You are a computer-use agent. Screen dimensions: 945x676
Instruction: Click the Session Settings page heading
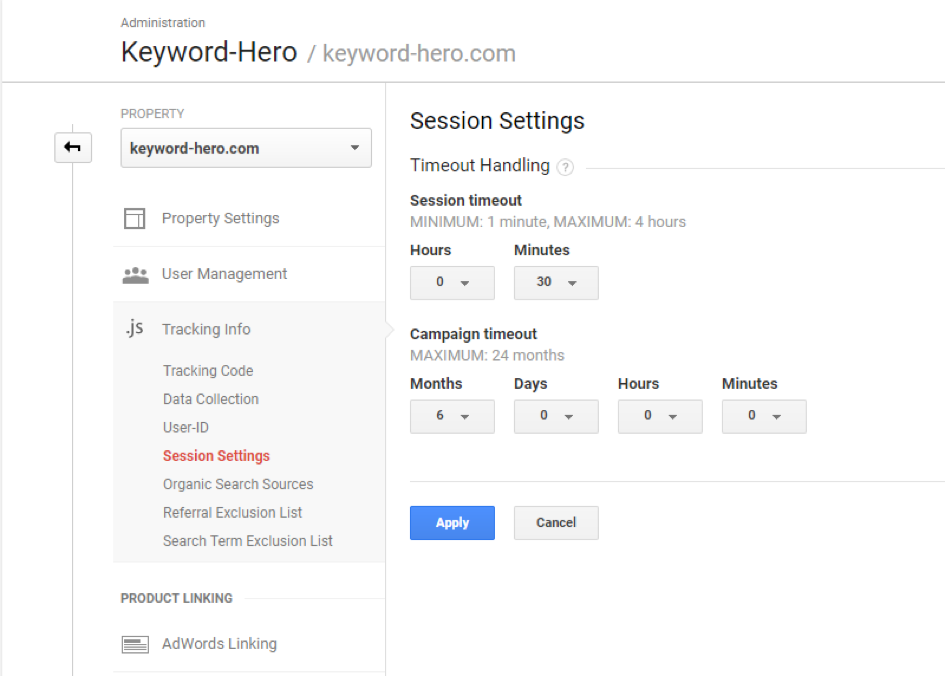point(497,121)
